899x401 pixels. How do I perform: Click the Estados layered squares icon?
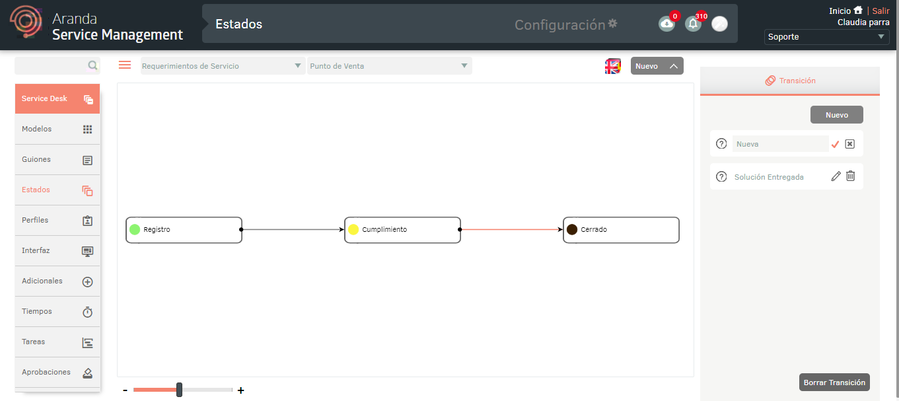(88, 190)
